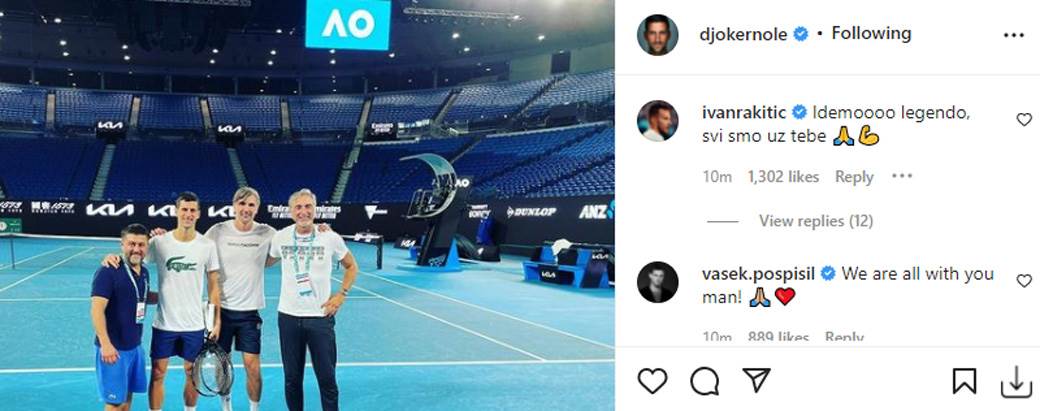Like ivanrakitic's comment with small heart
Viewport: 1040px width, 411px height.
click(1024, 119)
